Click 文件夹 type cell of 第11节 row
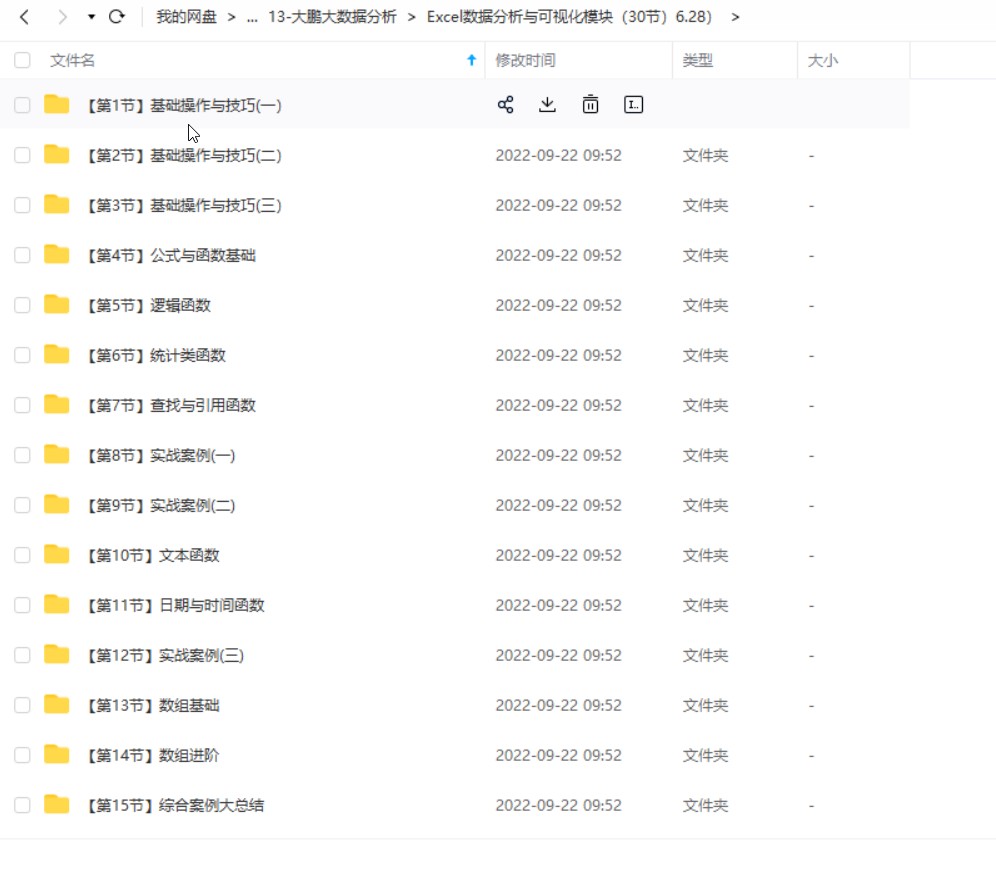This screenshot has width=996, height=879. 705,605
